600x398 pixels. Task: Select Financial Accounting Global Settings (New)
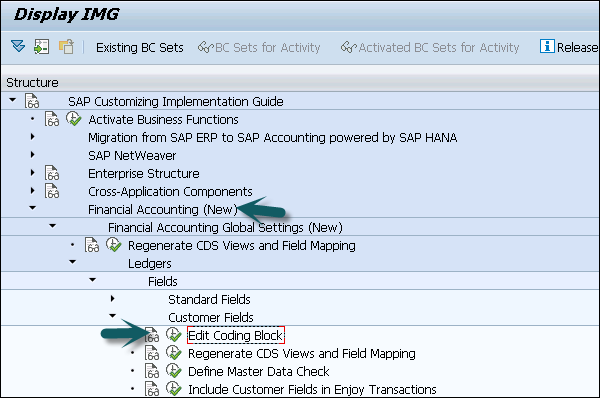225,227
